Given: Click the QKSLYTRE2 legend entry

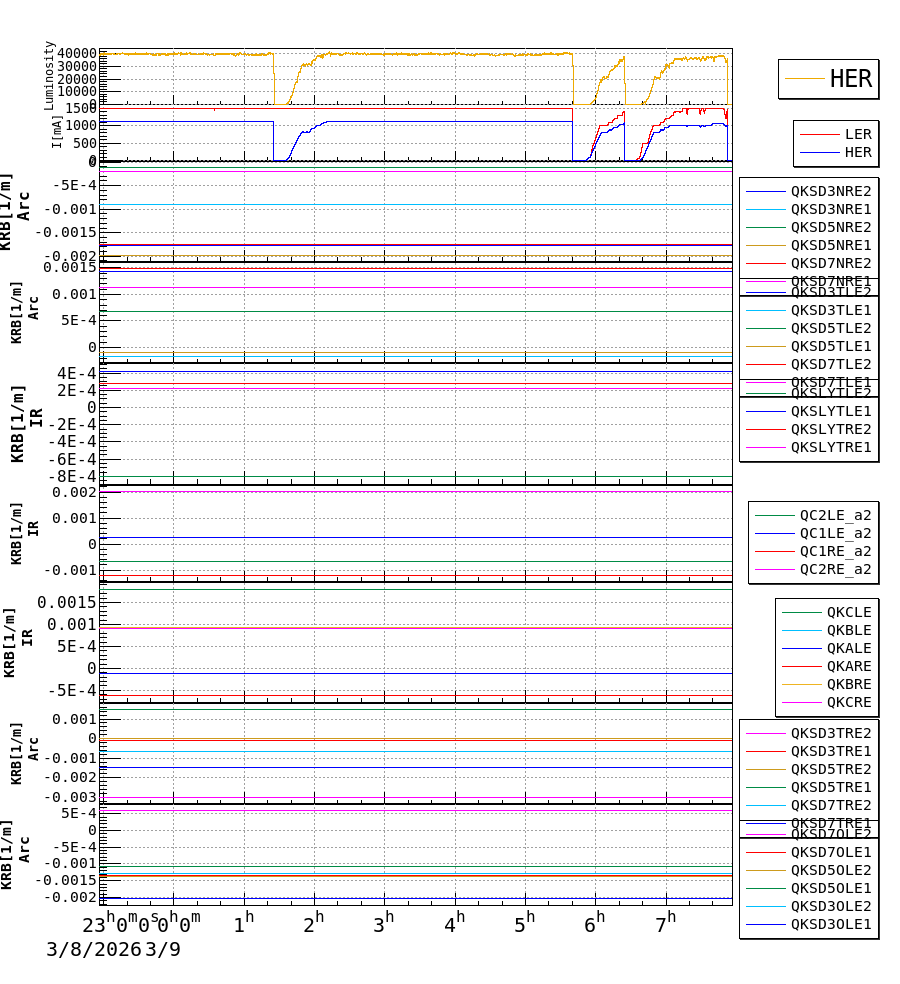Looking at the screenshot, I should click(x=830, y=430).
